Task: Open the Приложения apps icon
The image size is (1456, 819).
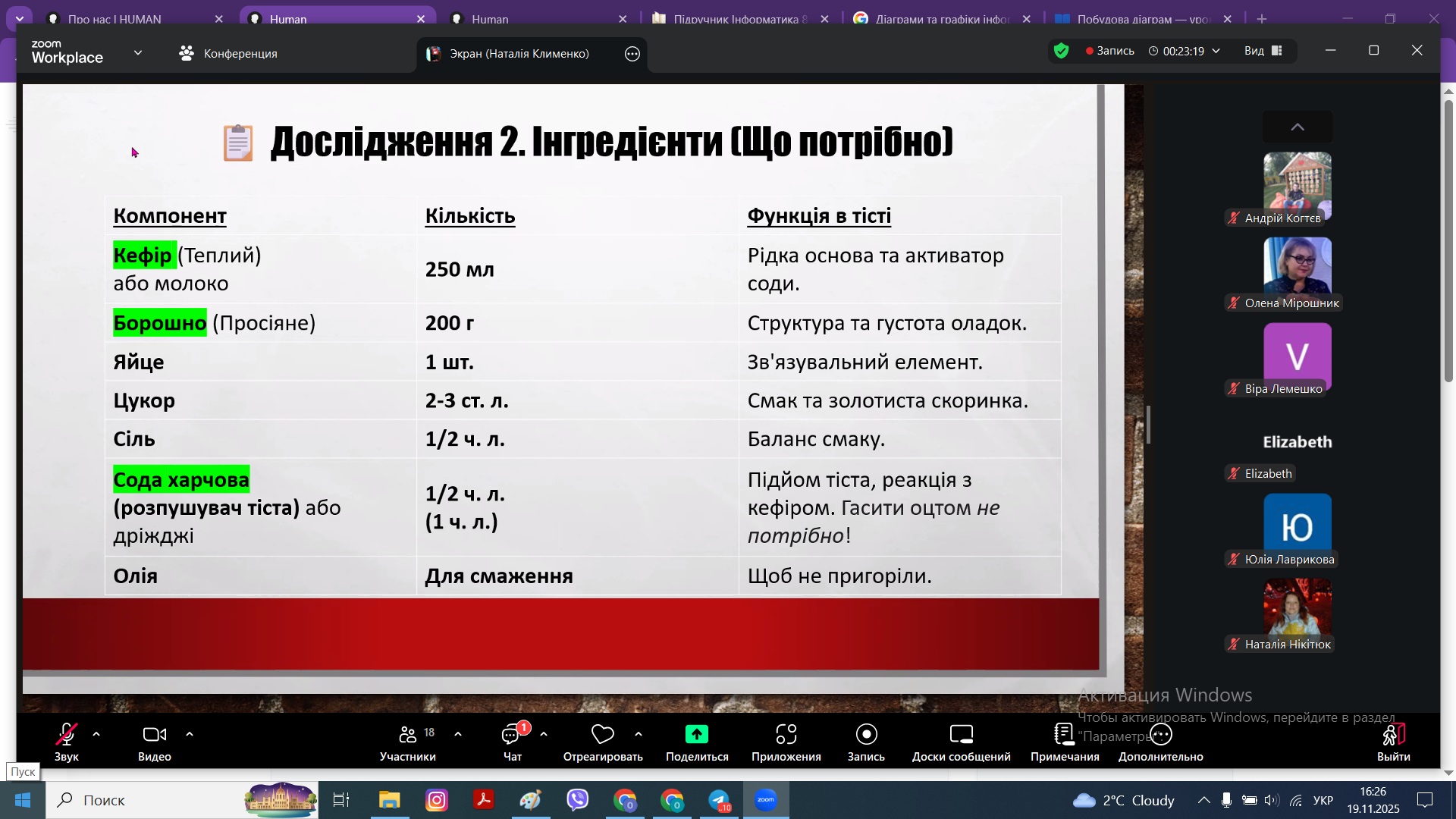Action: 786,734
